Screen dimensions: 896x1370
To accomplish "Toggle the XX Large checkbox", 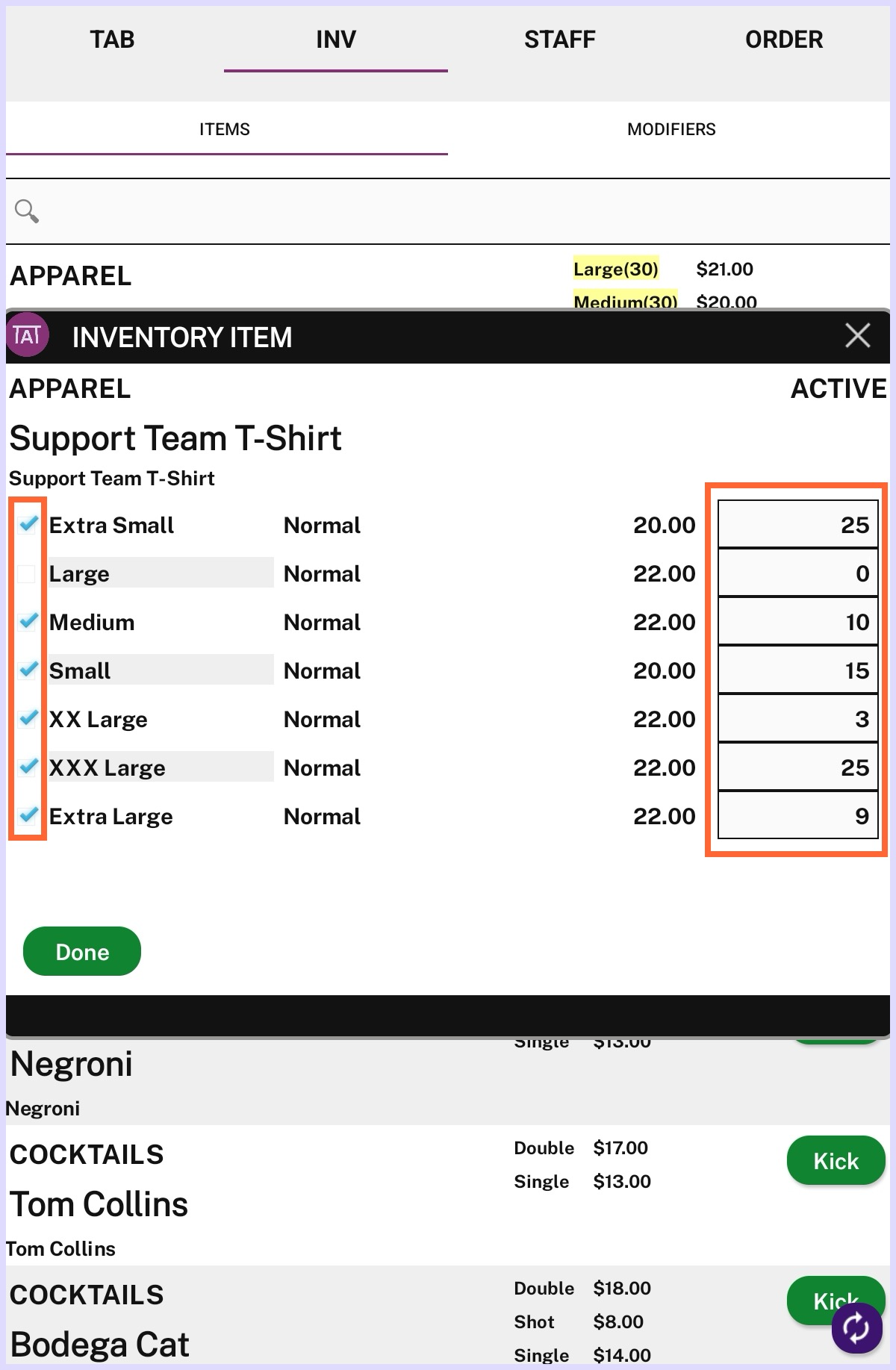I will pos(28,719).
